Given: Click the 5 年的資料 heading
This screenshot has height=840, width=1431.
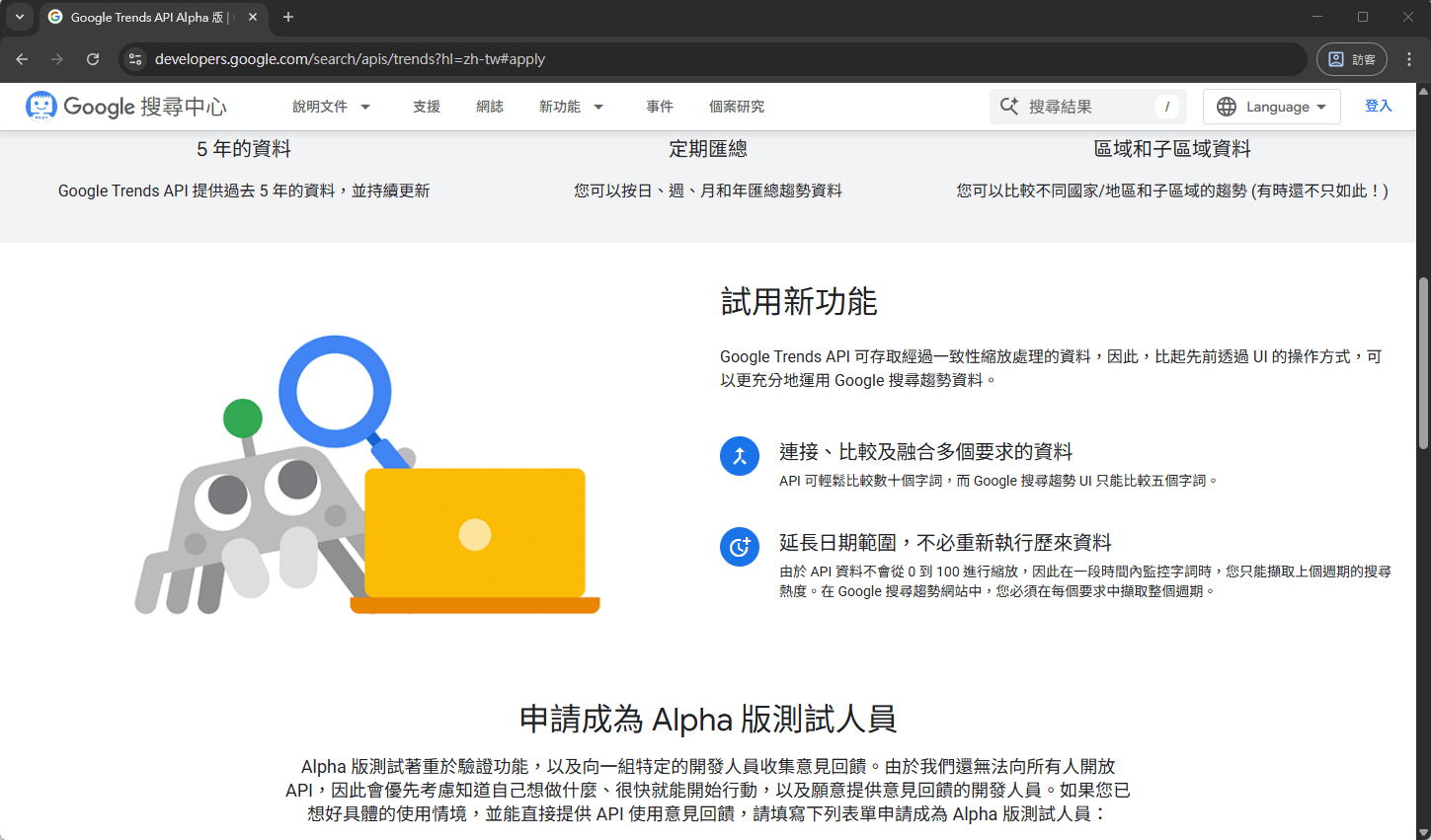Looking at the screenshot, I should pos(244,149).
